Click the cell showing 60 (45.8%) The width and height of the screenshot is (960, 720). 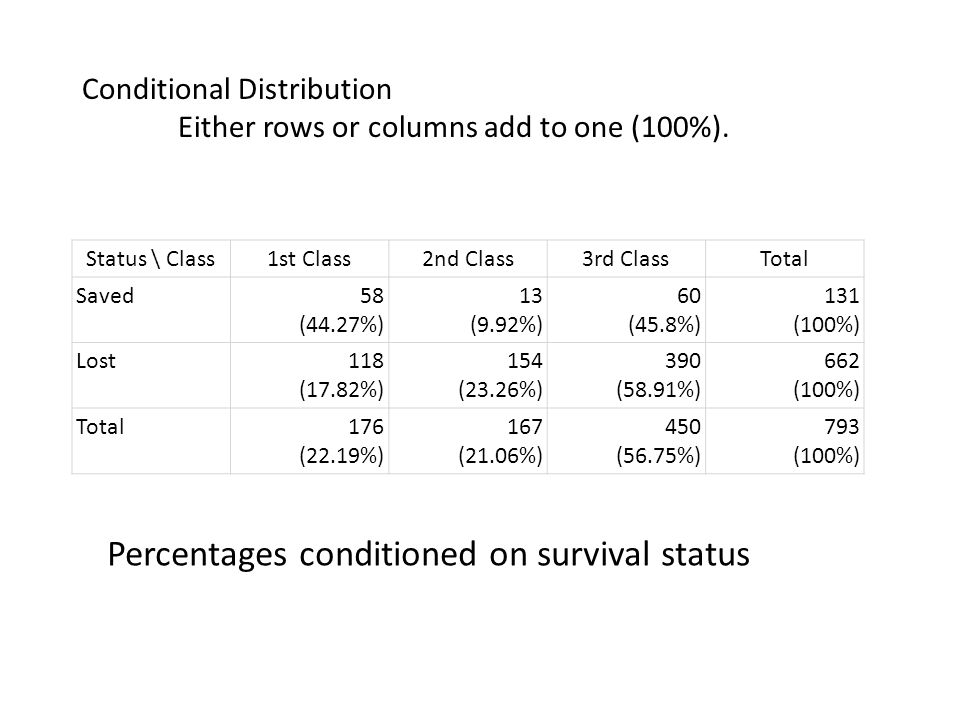(x=626, y=310)
